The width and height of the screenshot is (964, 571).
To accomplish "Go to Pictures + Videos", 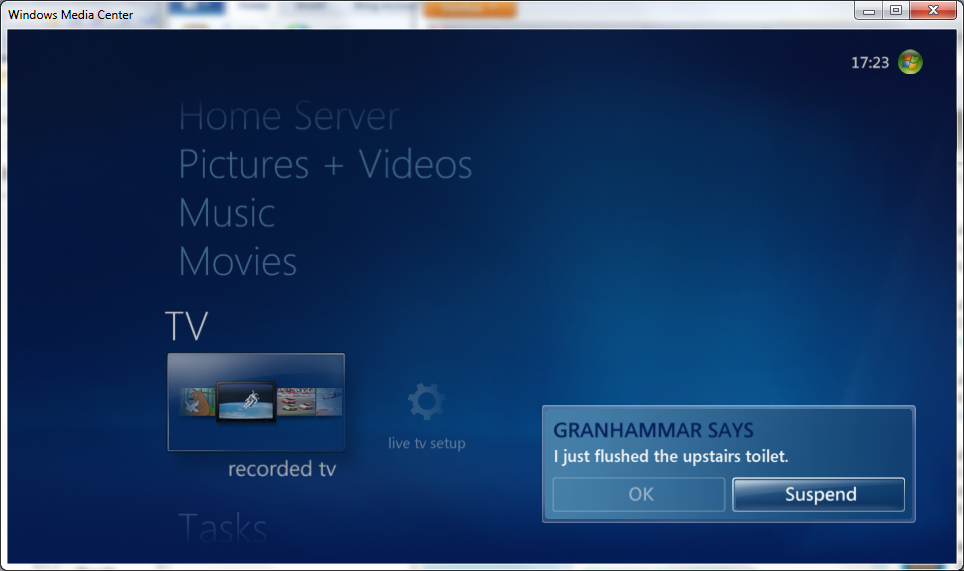I will 325,164.
